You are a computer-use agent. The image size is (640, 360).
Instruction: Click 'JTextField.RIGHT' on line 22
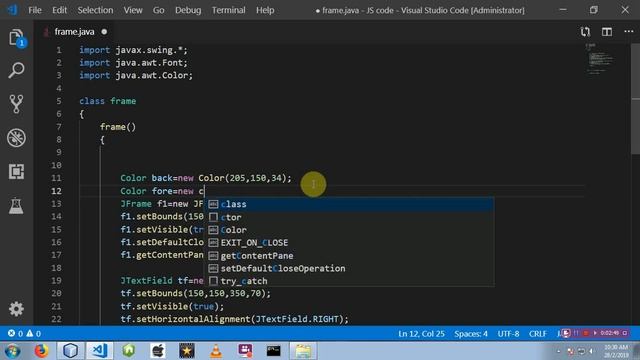click(x=297, y=319)
